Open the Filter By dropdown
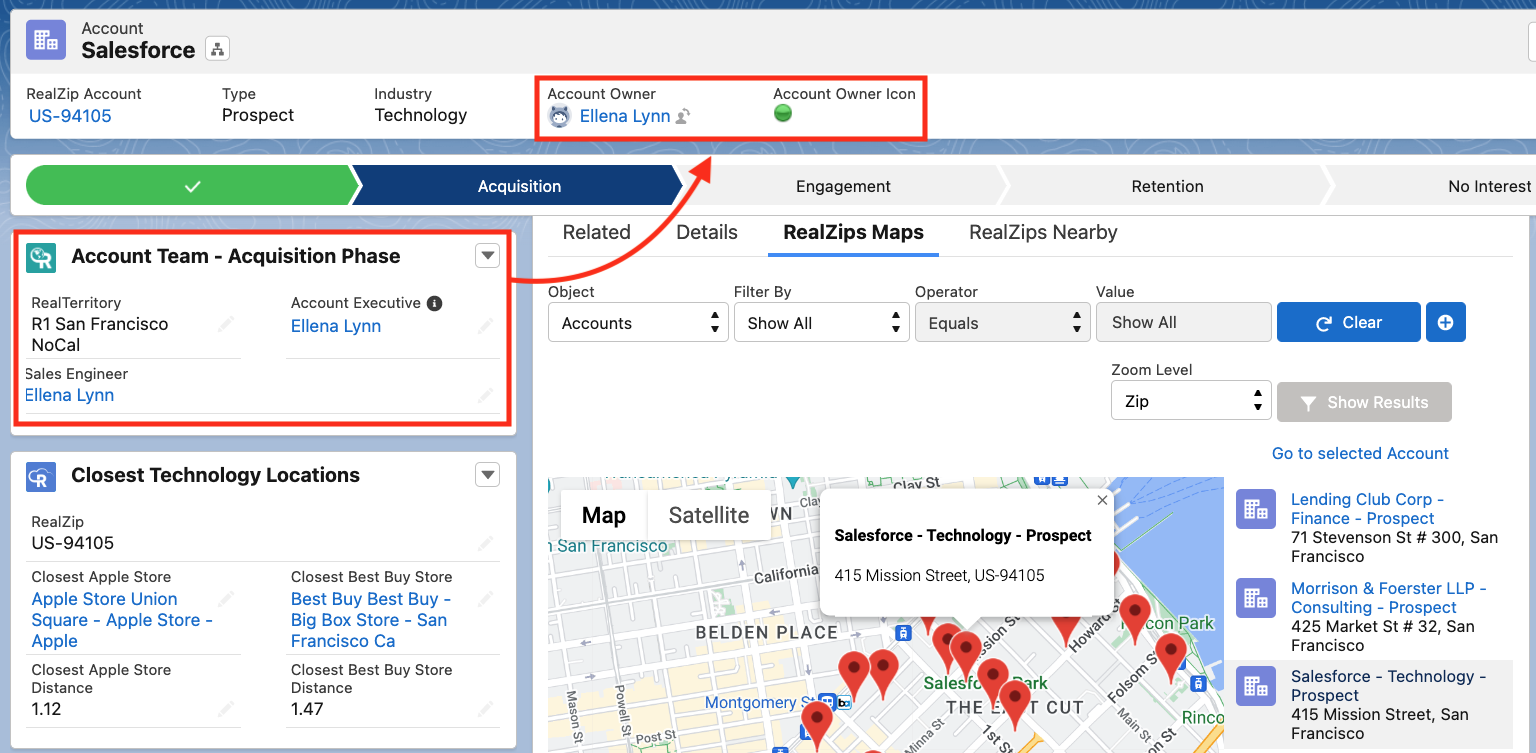The image size is (1536, 753). 822,323
